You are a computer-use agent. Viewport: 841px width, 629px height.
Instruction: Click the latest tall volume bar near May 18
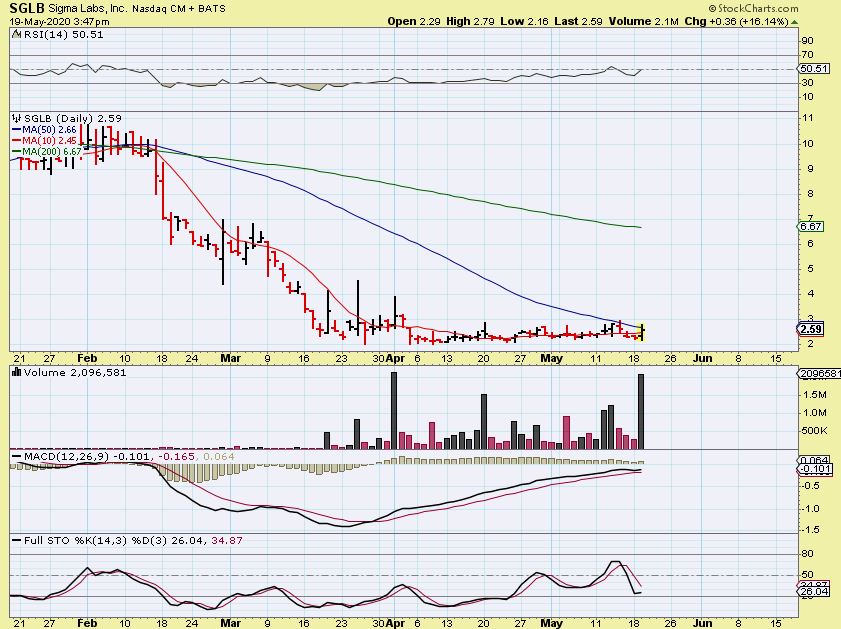641,411
